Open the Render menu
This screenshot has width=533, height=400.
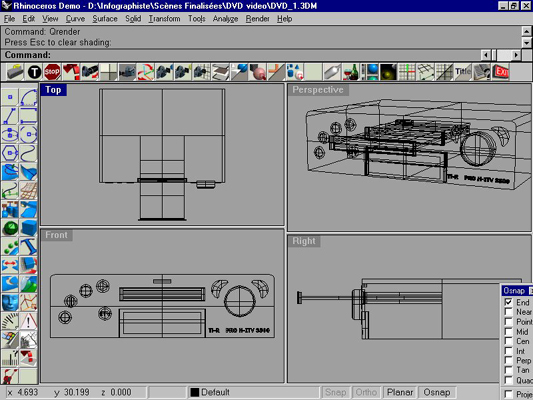pyautogui.click(x=257, y=19)
